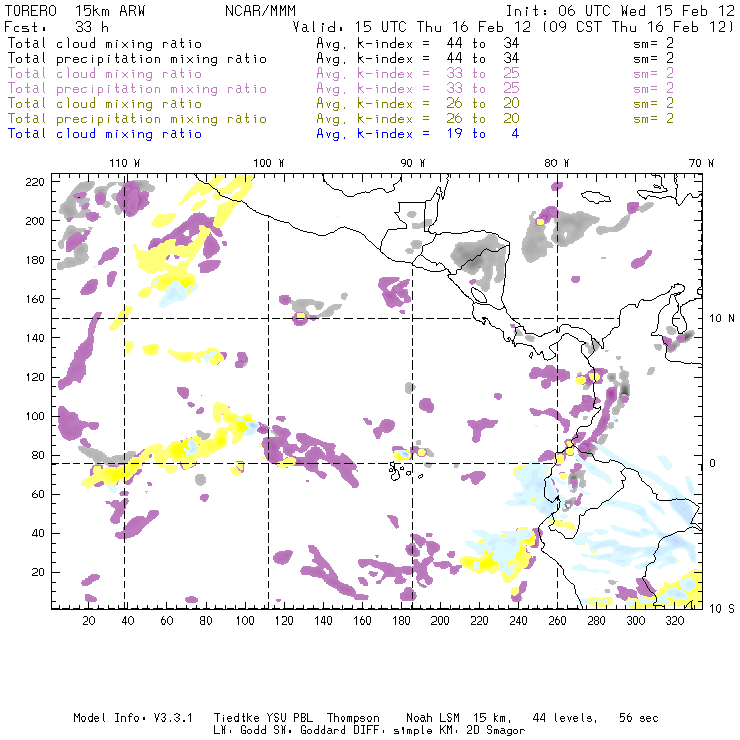Select the purple "Total precipitation mixing ratio" legend label

(x=137, y=89)
